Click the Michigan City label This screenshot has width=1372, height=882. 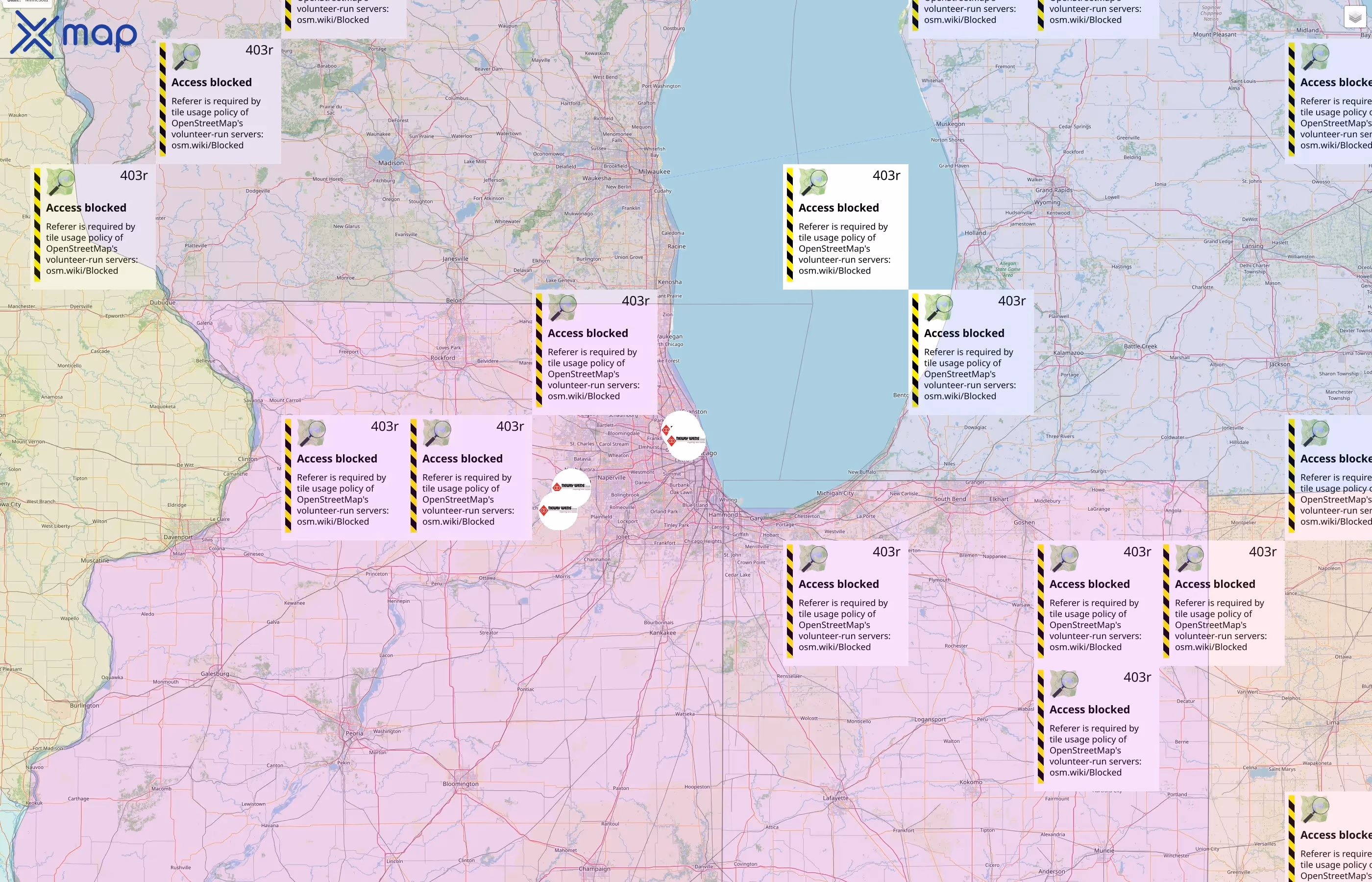click(x=835, y=493)
